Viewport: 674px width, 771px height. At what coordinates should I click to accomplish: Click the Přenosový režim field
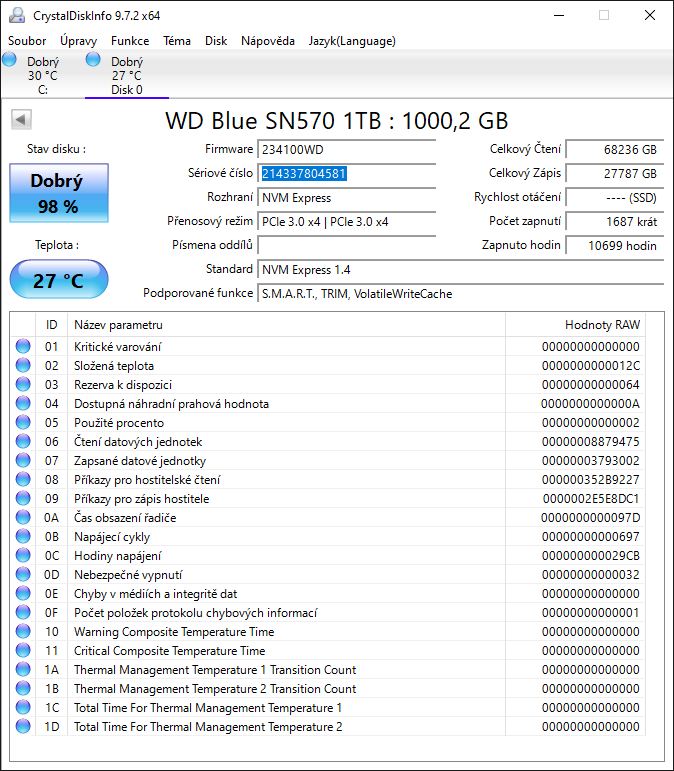pyautogui.click(x=347, y=222)
